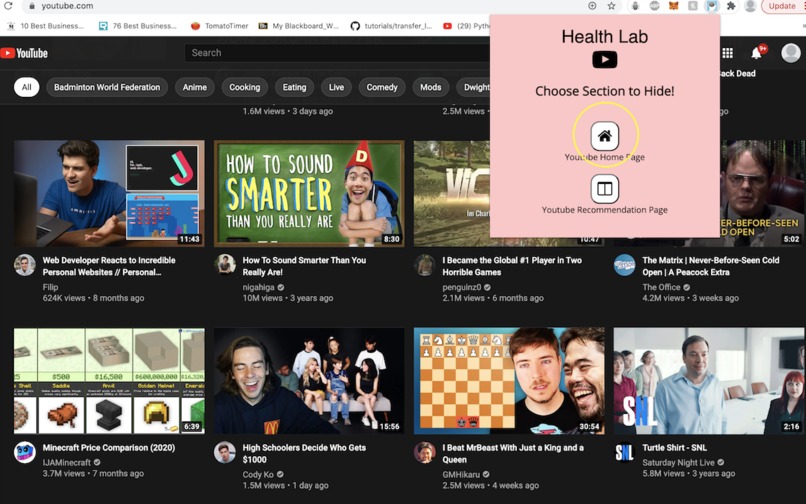
Task: Open title 'The Matrix | Never-Before-Seen Cold Open'
Action: tap(711, 266)
